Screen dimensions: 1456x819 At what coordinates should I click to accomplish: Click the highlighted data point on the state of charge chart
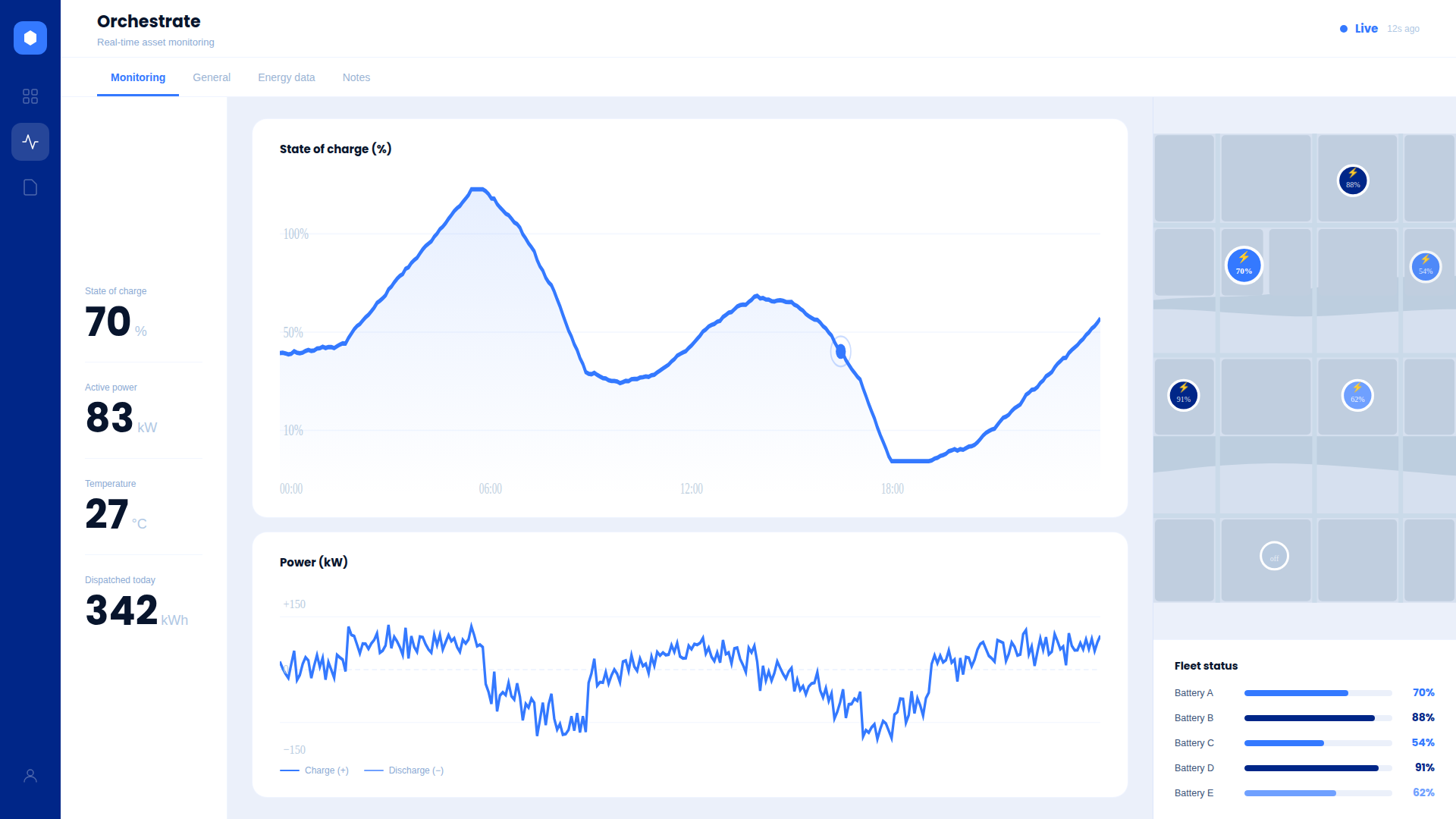pyautogui.click(x=841, y=351)
